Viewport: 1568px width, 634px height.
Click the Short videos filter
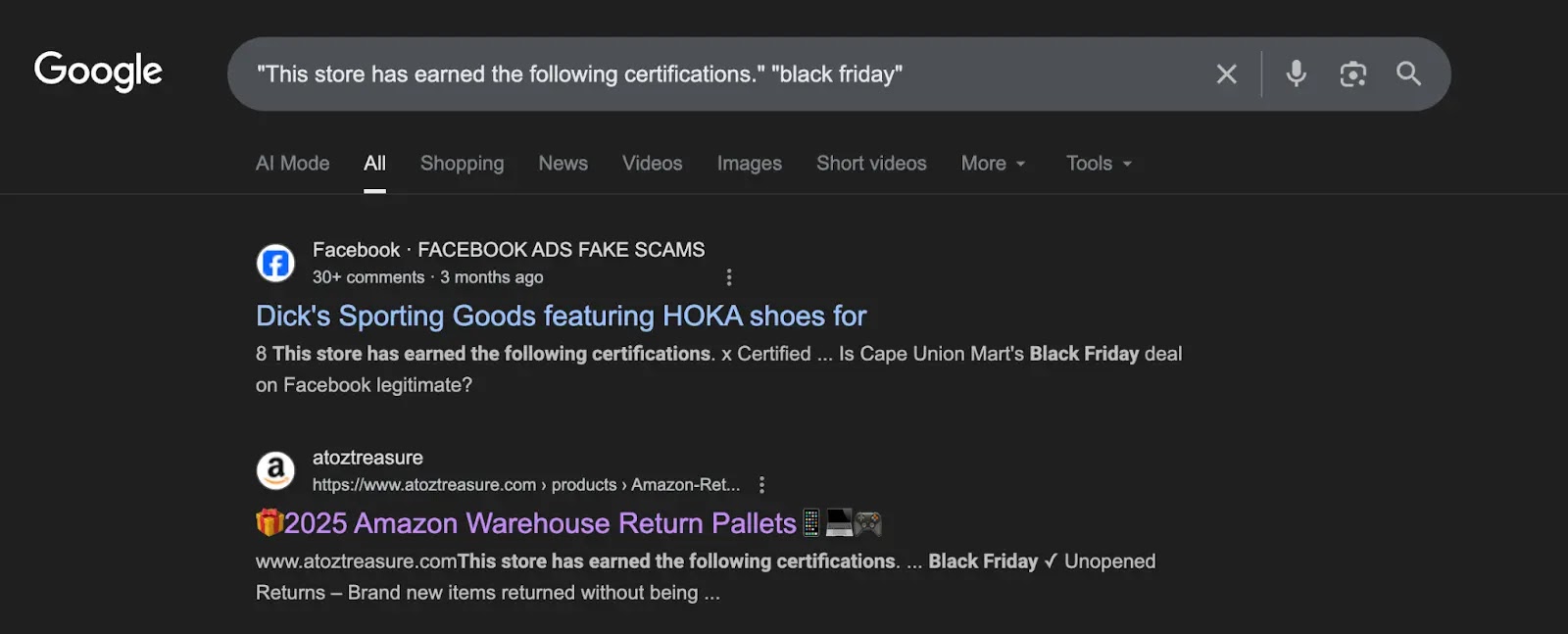[870, 163]
